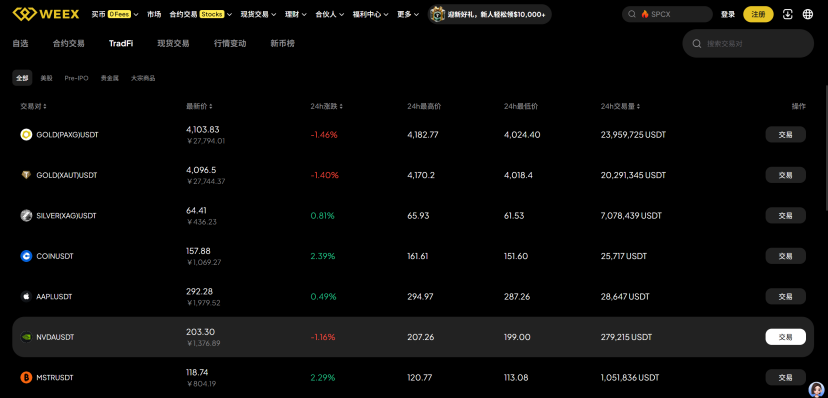
Task: Focus the 搜索交易对 search field
Action: tap(748, 44)
